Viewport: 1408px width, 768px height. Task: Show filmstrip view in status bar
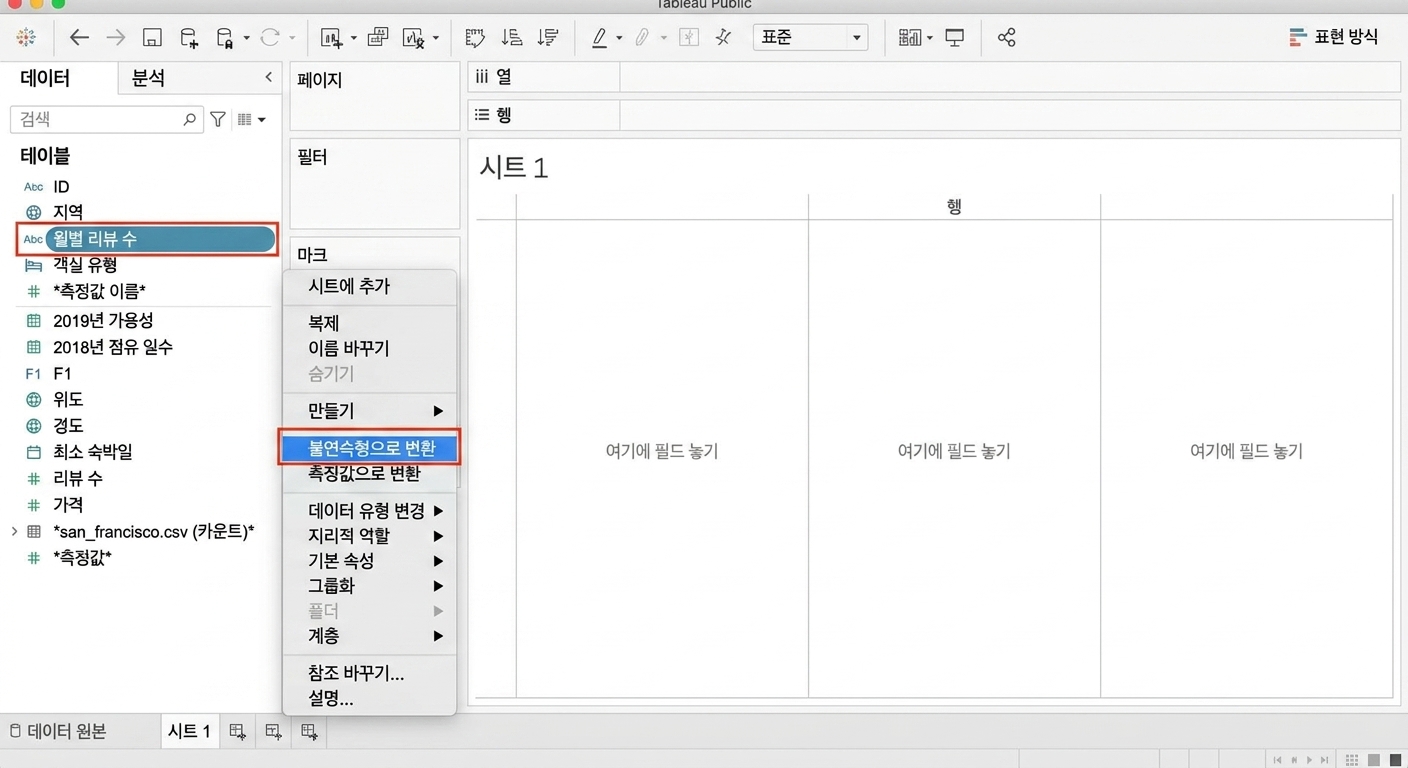coord(1374,761)
